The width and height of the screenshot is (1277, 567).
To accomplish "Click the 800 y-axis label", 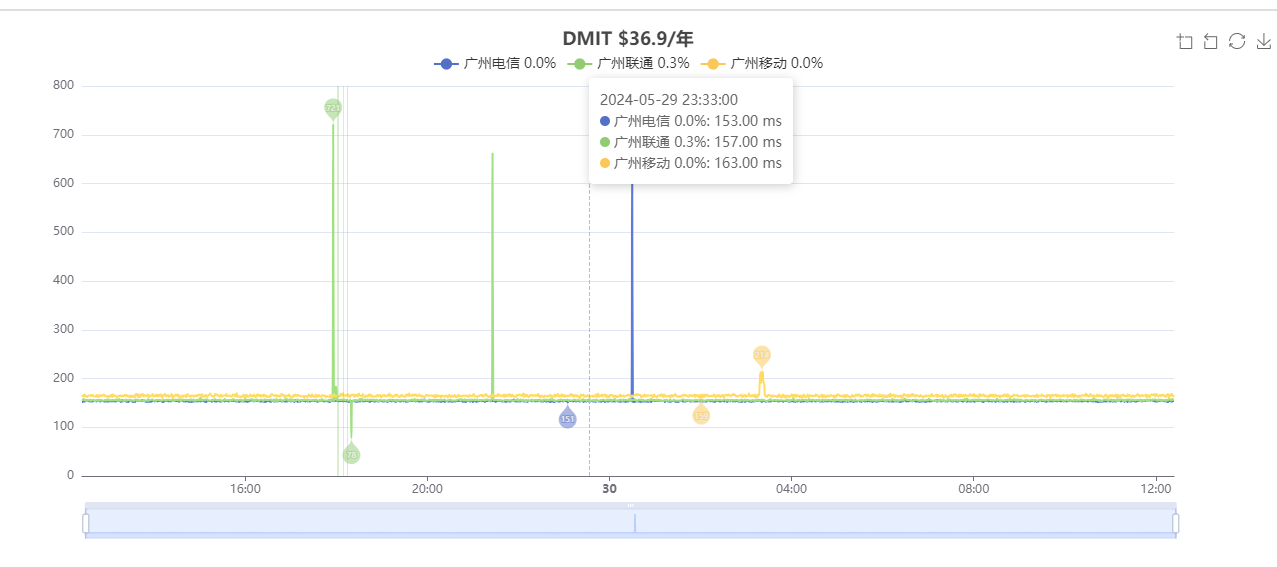I will click(x=63, y=85).
